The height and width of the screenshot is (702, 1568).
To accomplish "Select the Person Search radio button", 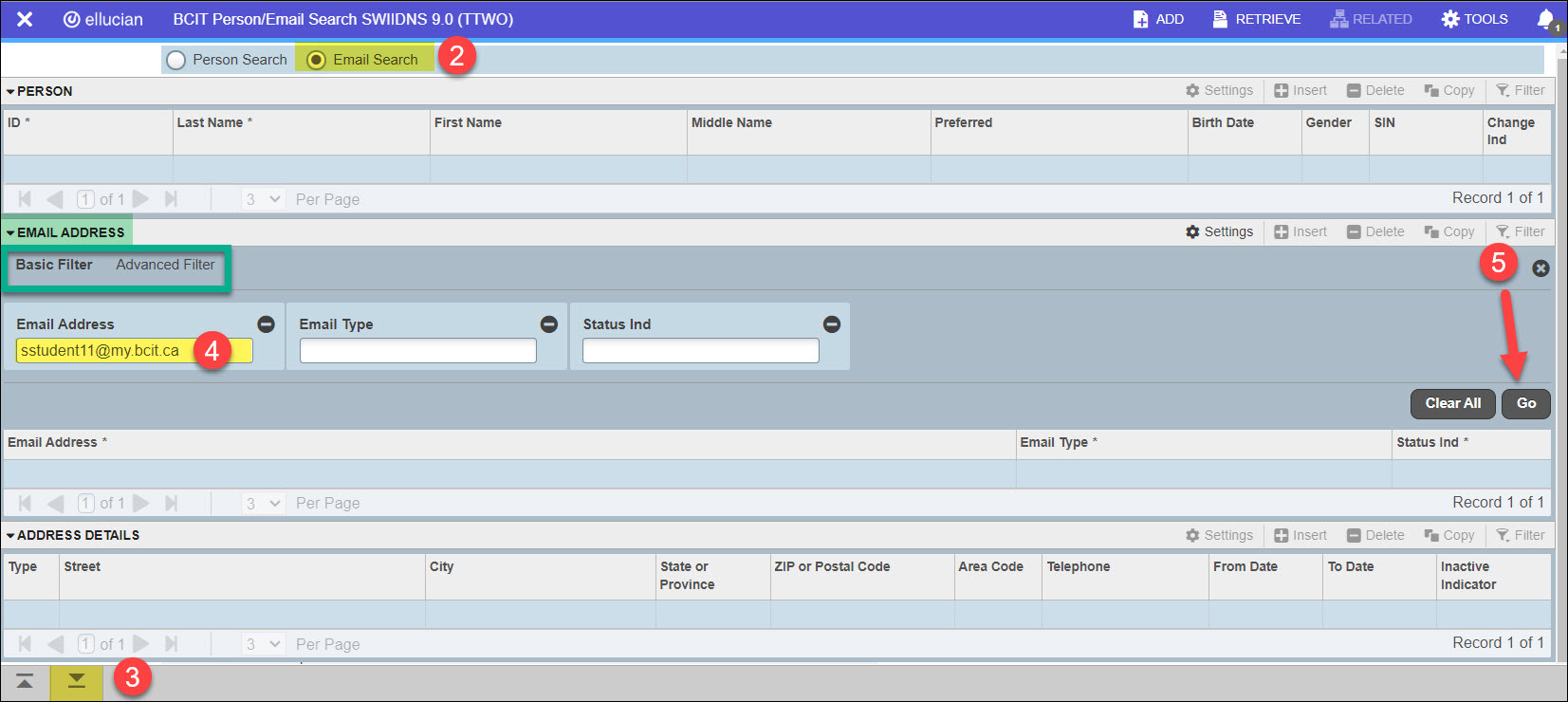I will coord(175,60).
